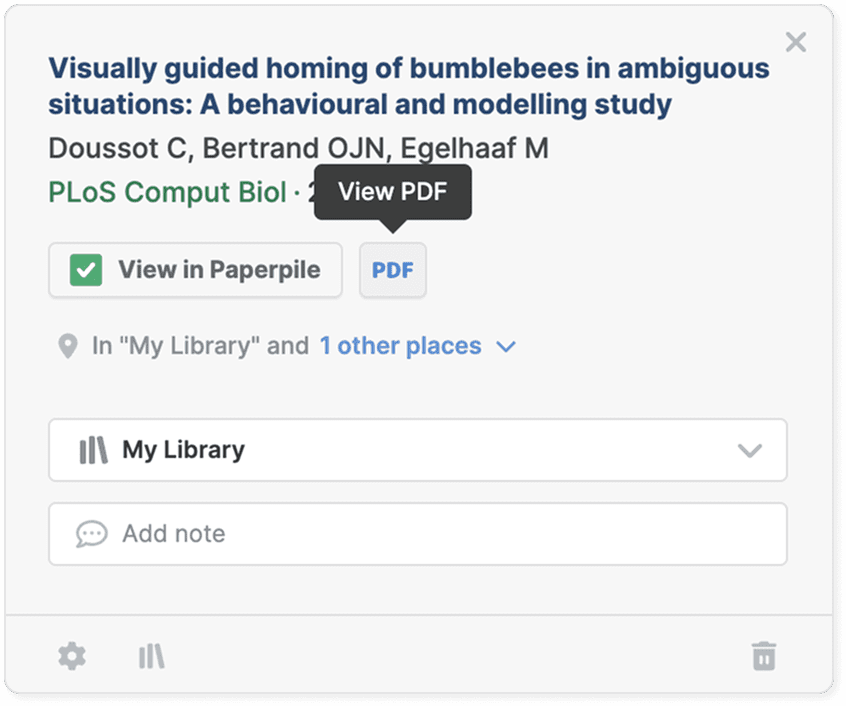846x706 pixels.
Task: Click the View PDF tooltip bubble
Action: (392, 192)
